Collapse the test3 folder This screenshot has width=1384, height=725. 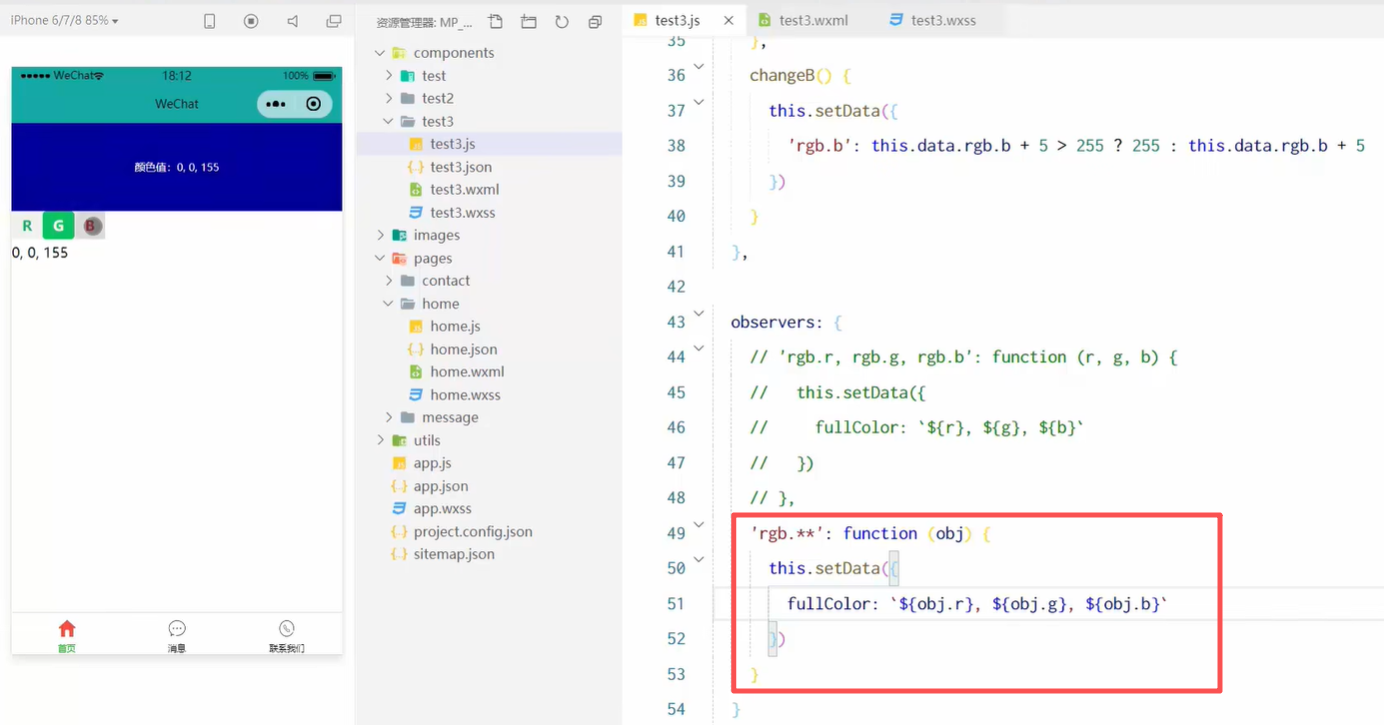(389, 121)
